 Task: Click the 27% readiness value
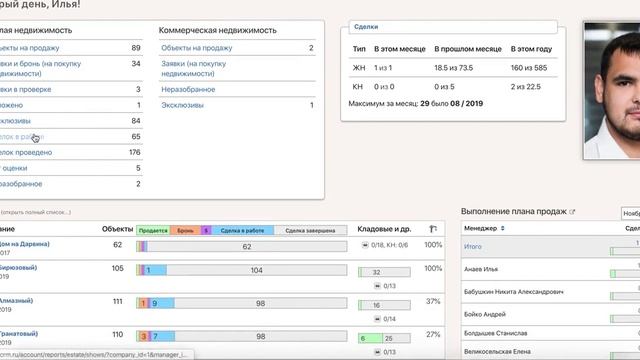[433, 334]
